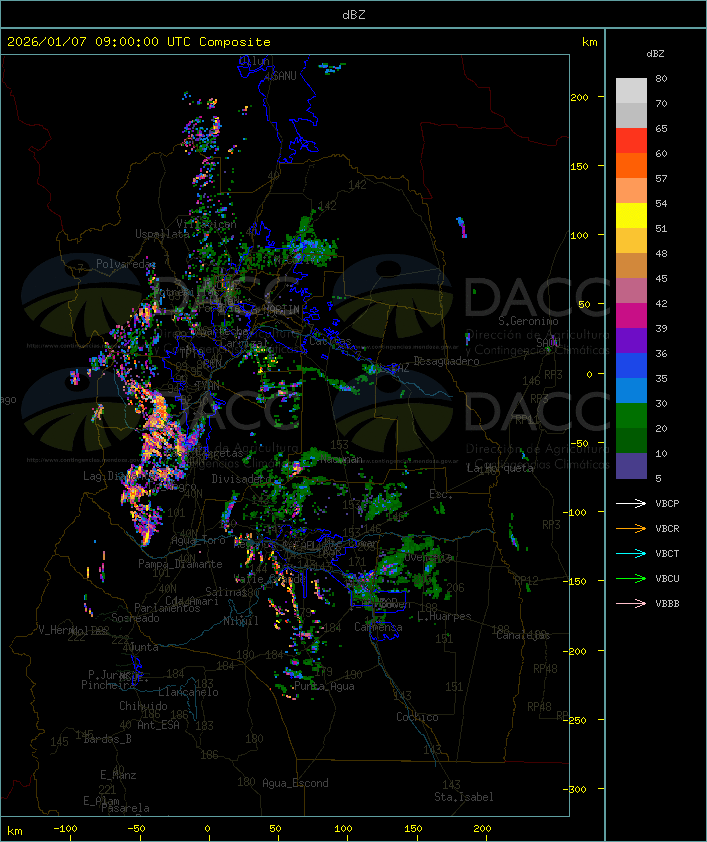Select the Punta_Agua label on map
707x842 pixels.
tap(324, 687)
